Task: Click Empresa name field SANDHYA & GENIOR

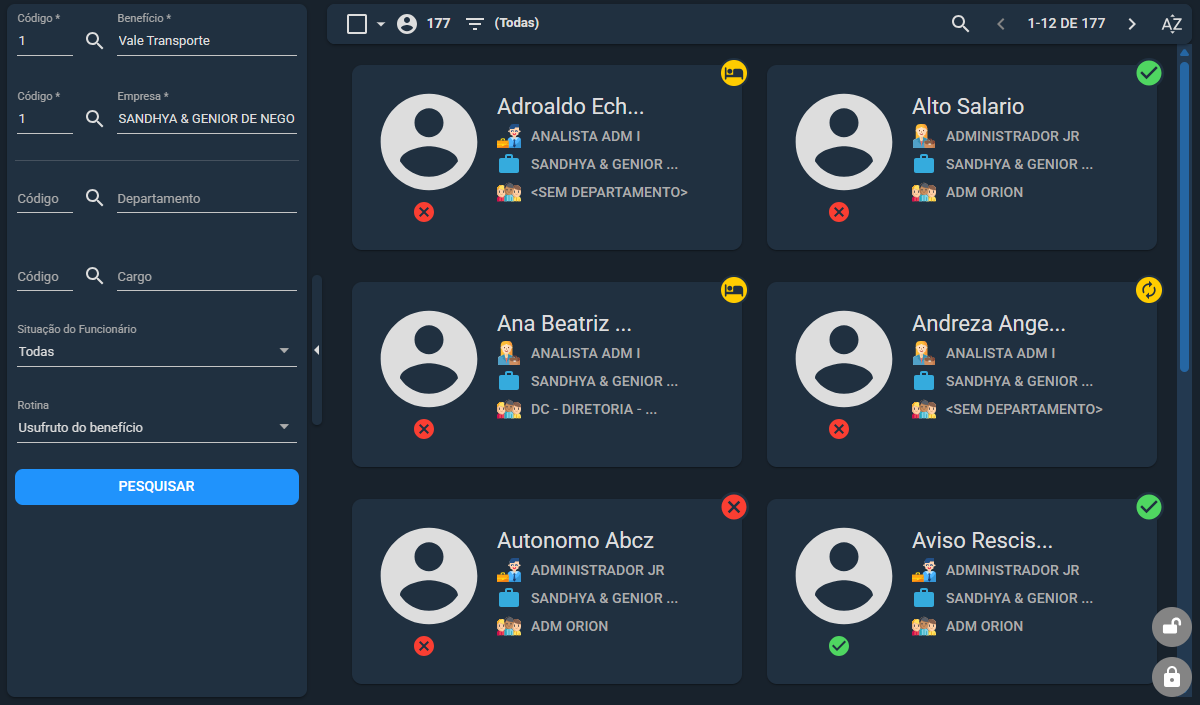Action: pos(207,119)
